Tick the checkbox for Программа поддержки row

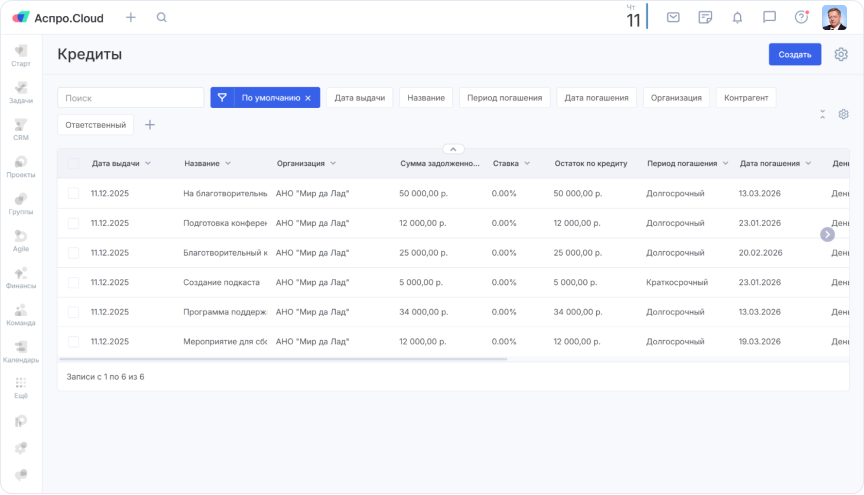point(73,312)
